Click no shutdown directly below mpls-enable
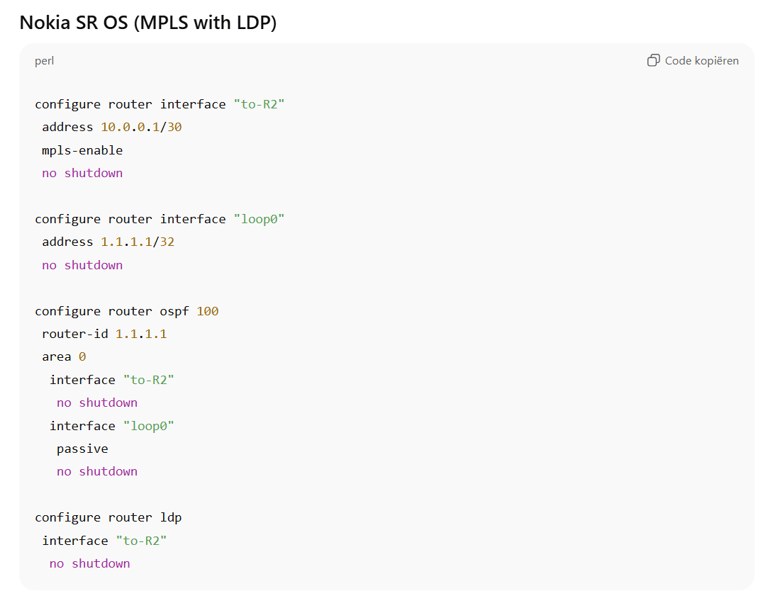This screenshot has height=608, width=768. (82, 173)
